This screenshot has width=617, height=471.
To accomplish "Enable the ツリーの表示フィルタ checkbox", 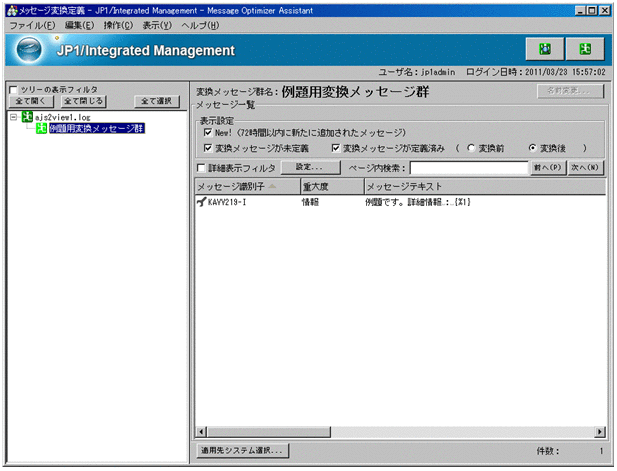I will pos(12,89).
